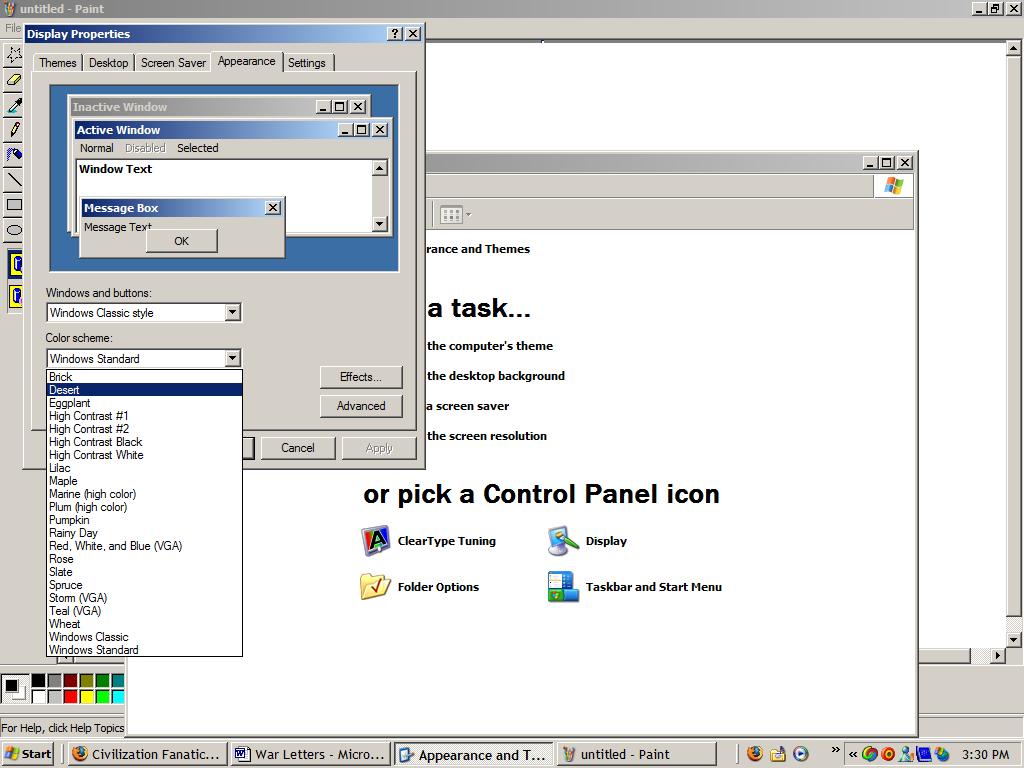Image resolution: width=1024 pixels, height=768 pixels.
Task: Click the Start button
Action: (x=27, y=754)
